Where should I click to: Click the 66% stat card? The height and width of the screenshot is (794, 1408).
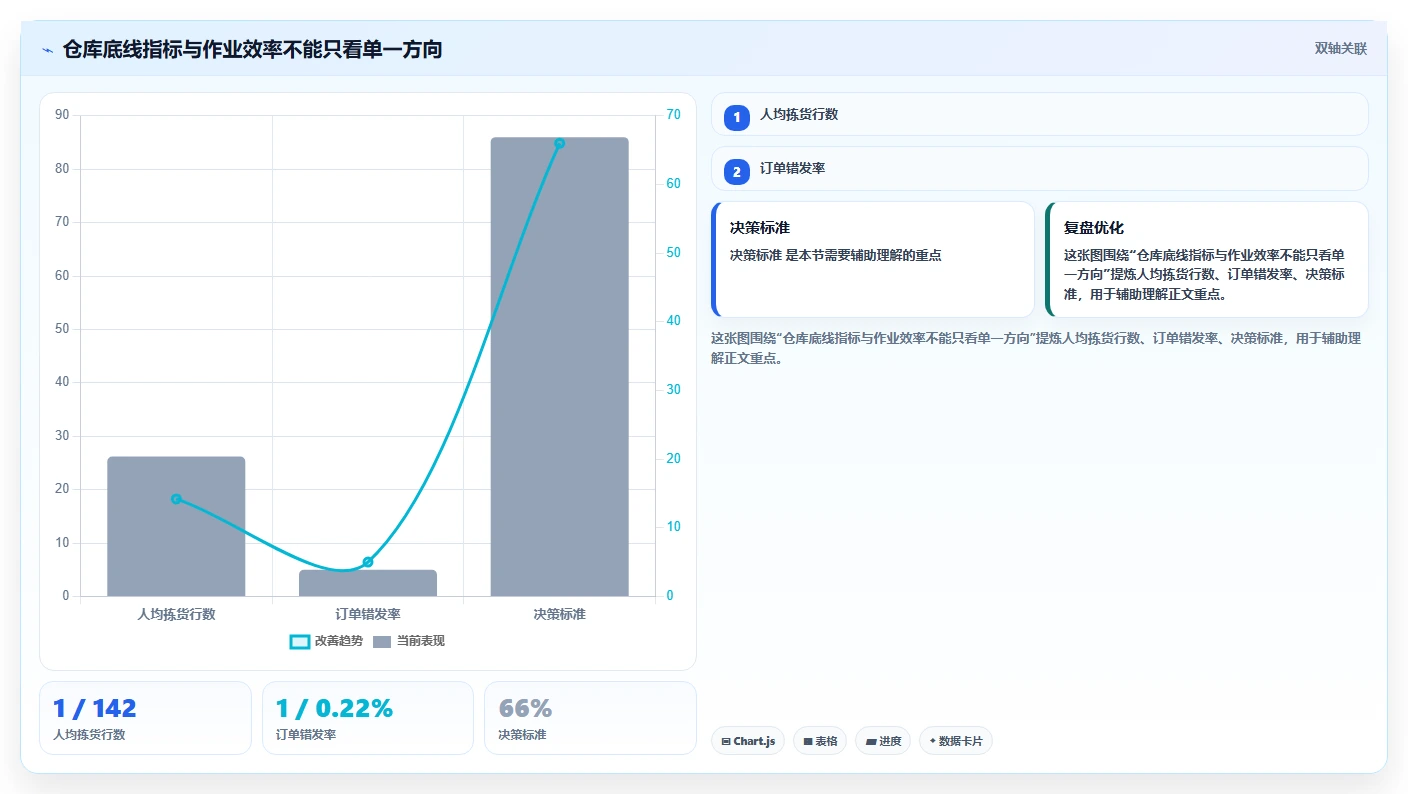point(590,718)
